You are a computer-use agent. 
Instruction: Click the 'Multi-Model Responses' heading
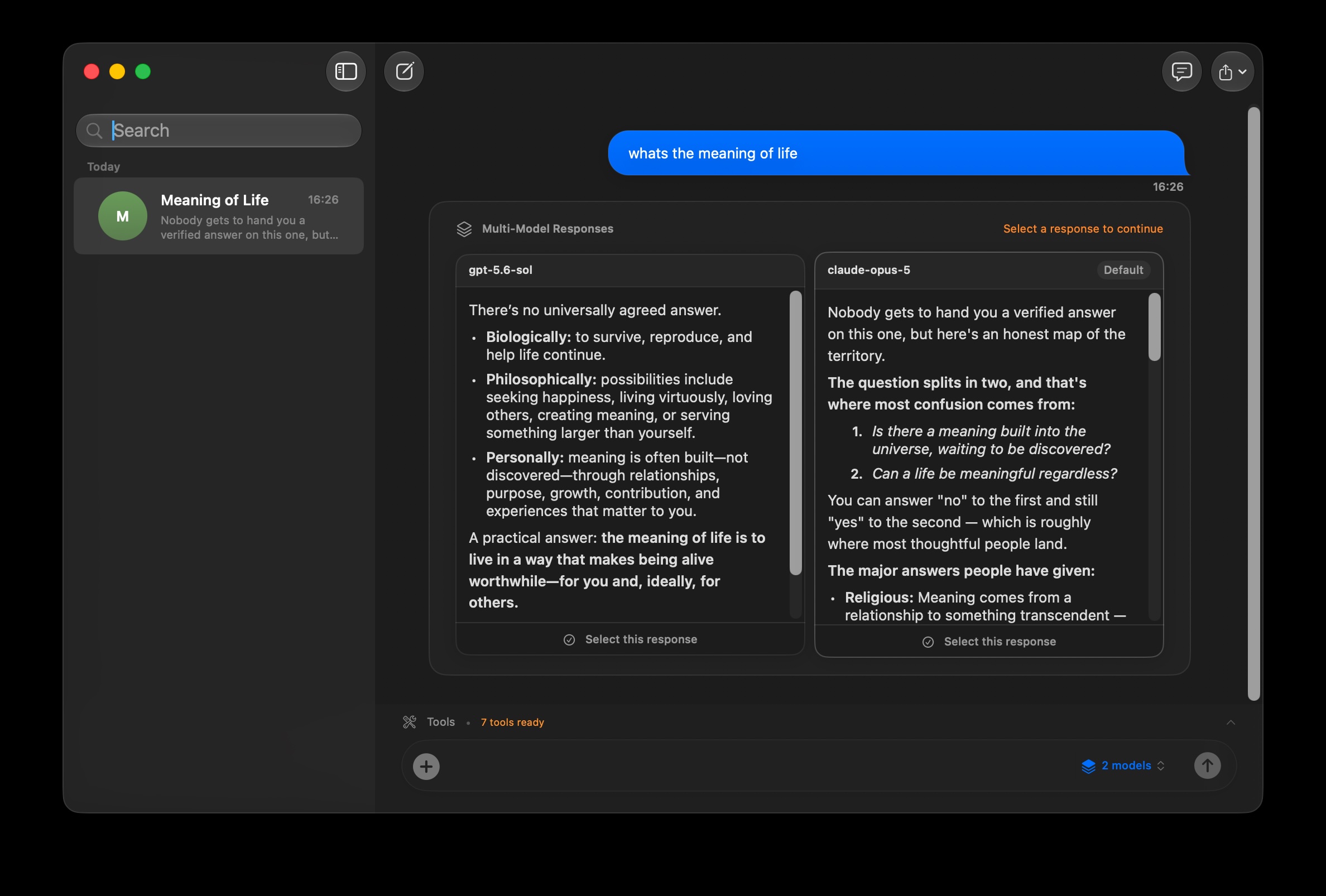[x=547, y=229]
